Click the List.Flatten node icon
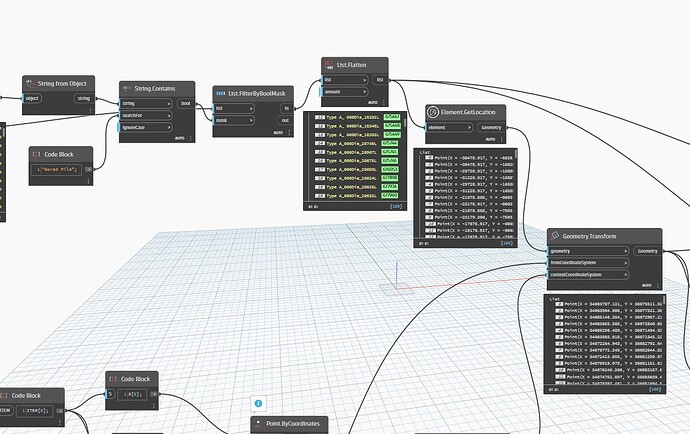This screenshot has height=434, width=690. point(329,65)
